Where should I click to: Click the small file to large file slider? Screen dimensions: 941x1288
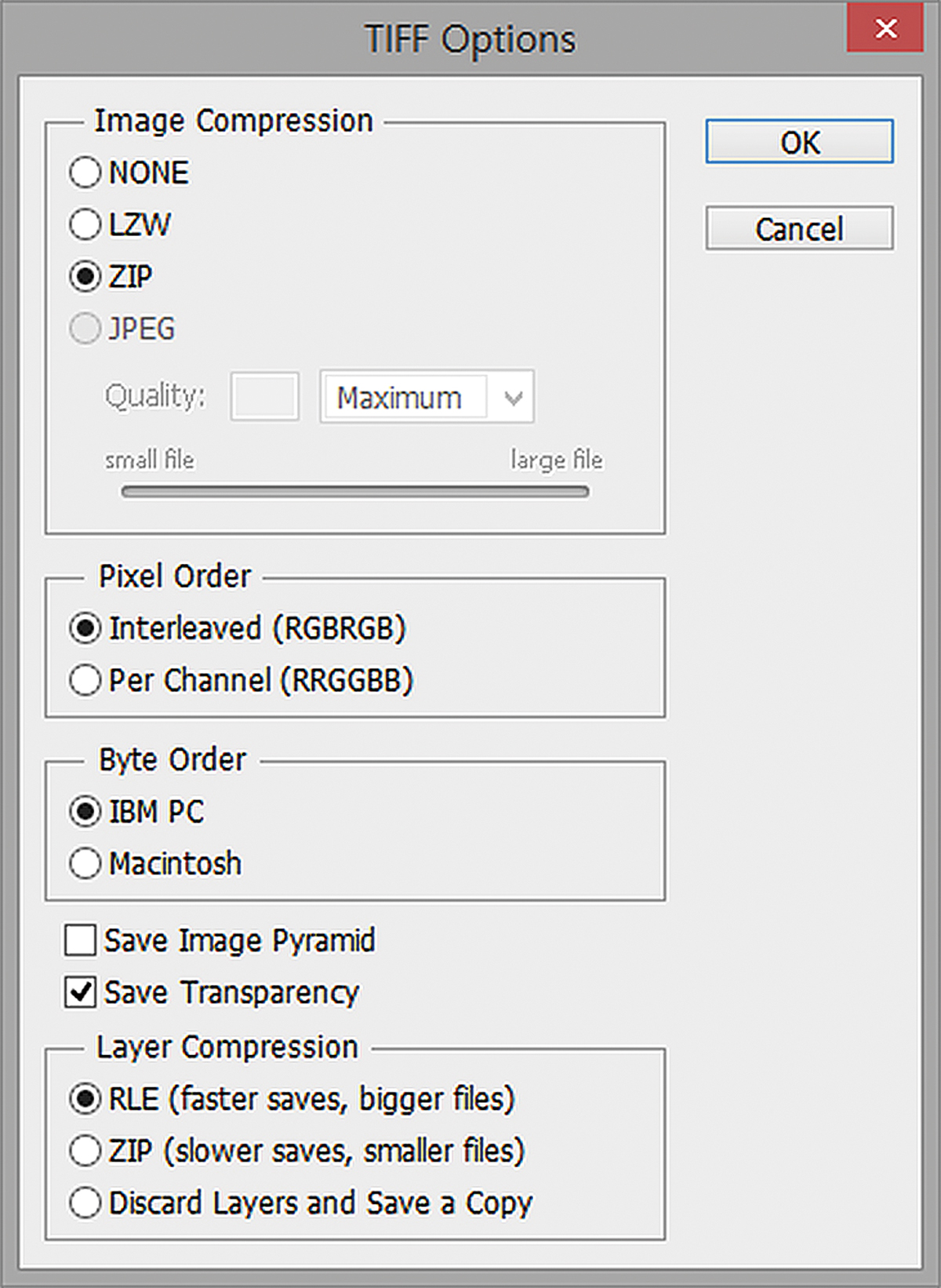354,492
